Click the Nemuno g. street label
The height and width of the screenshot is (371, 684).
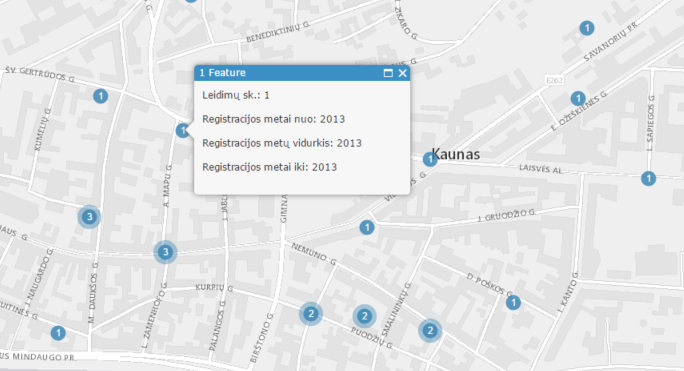[314, 254]
